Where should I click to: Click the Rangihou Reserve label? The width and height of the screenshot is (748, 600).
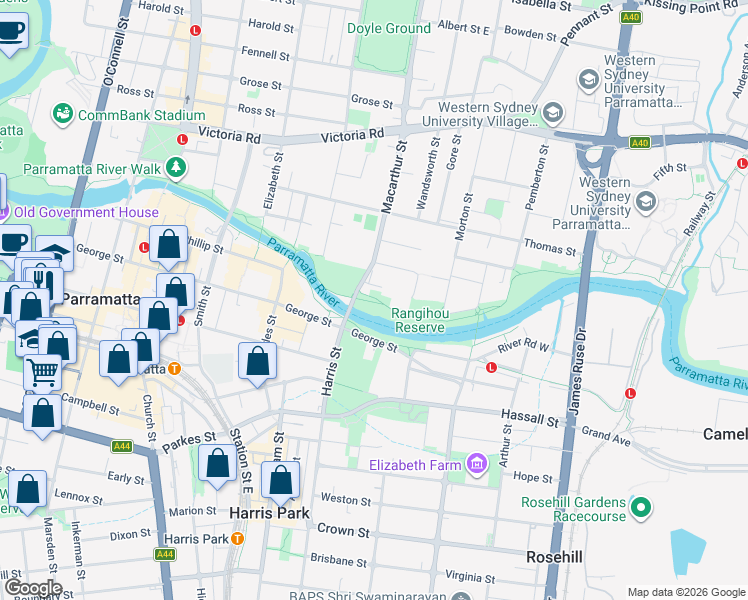point(420,321)
